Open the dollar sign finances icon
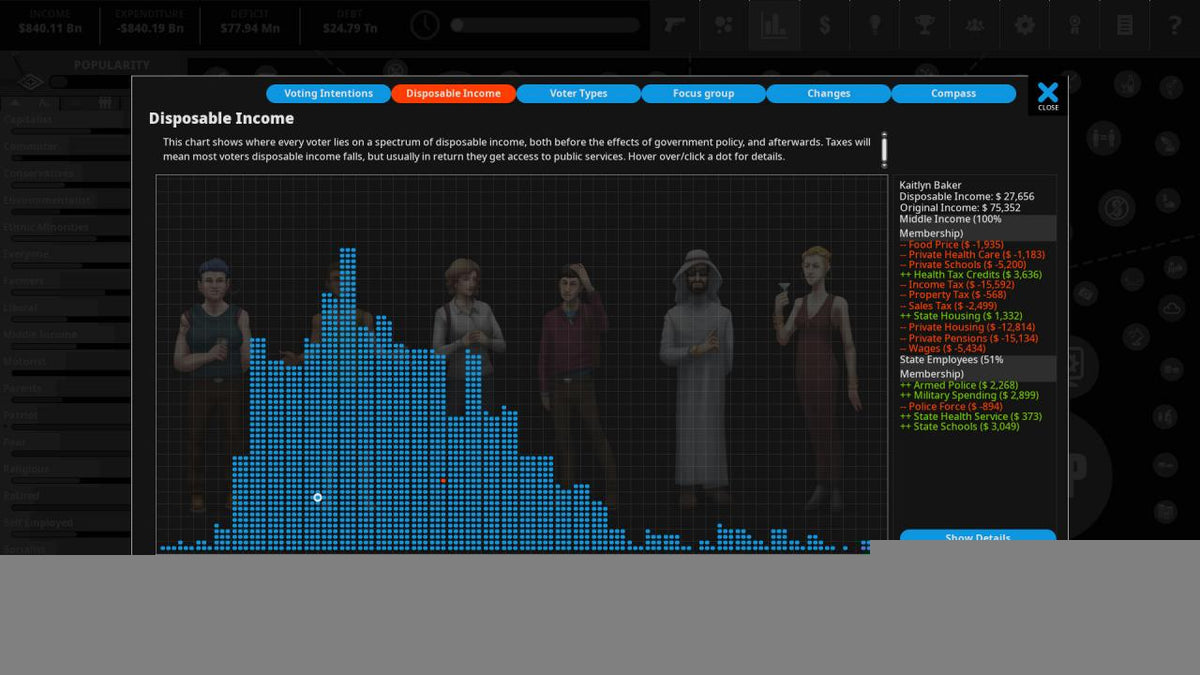Screen dimensions: 1200x675 (825, 25)
